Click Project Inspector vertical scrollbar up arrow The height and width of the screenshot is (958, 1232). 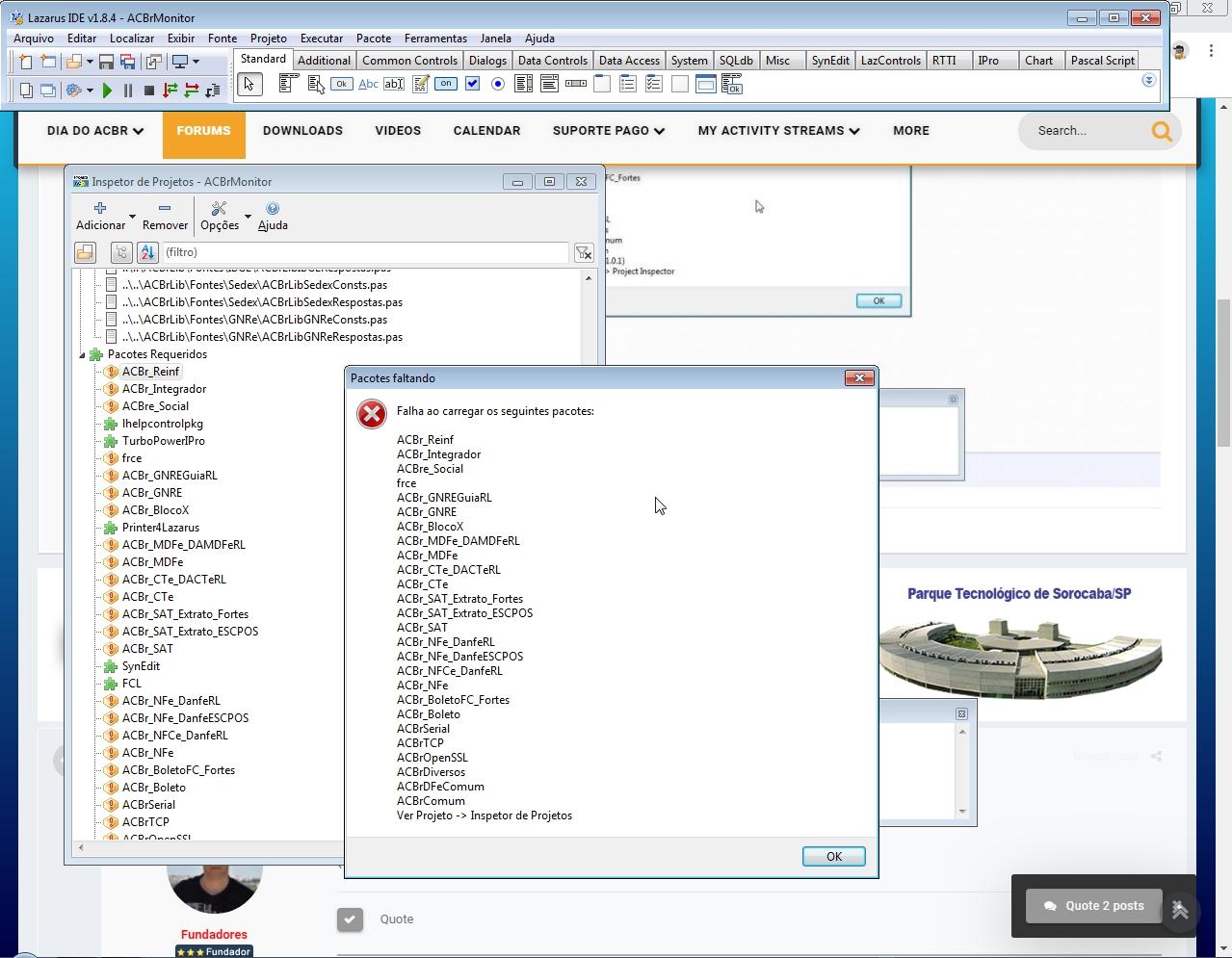[x=589, y=278]
